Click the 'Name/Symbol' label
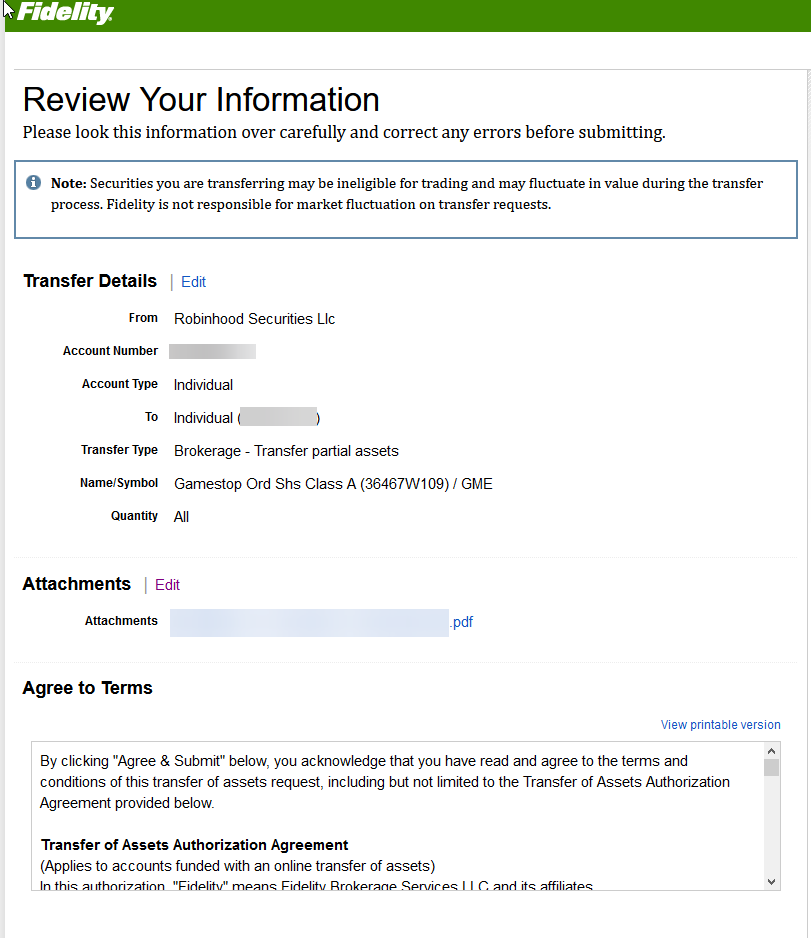Viewport: 811px width, 938px height. coord(119,483)
